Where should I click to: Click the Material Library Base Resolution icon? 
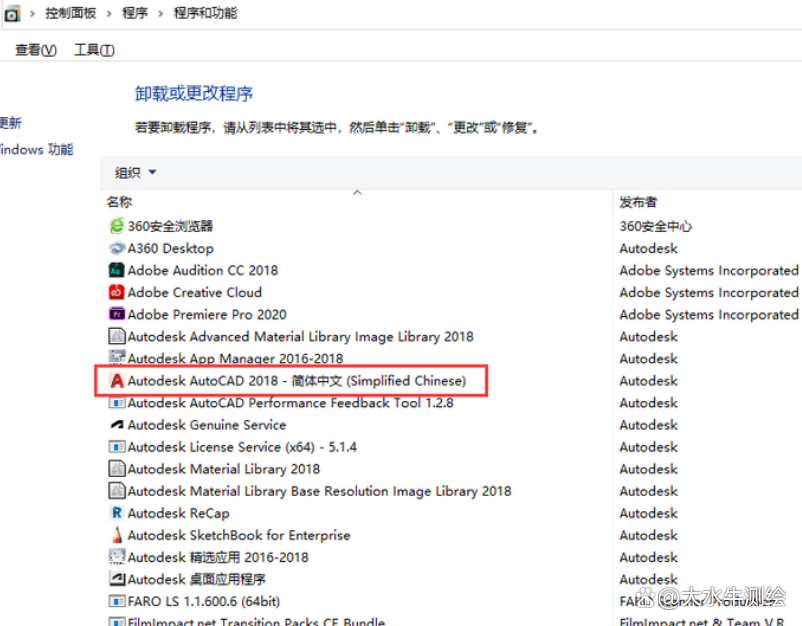pyautogui.click(x=117, y=490)
